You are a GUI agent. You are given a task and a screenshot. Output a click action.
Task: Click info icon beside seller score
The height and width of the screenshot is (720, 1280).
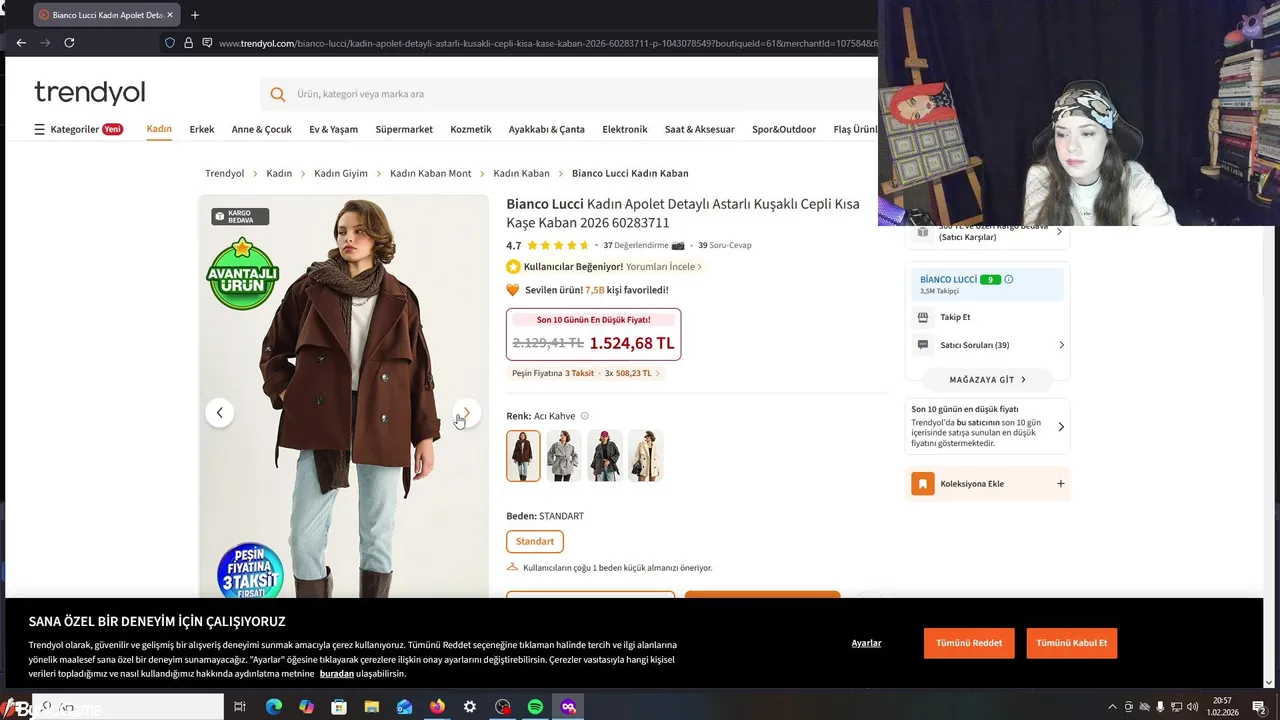coord(1008,279)
